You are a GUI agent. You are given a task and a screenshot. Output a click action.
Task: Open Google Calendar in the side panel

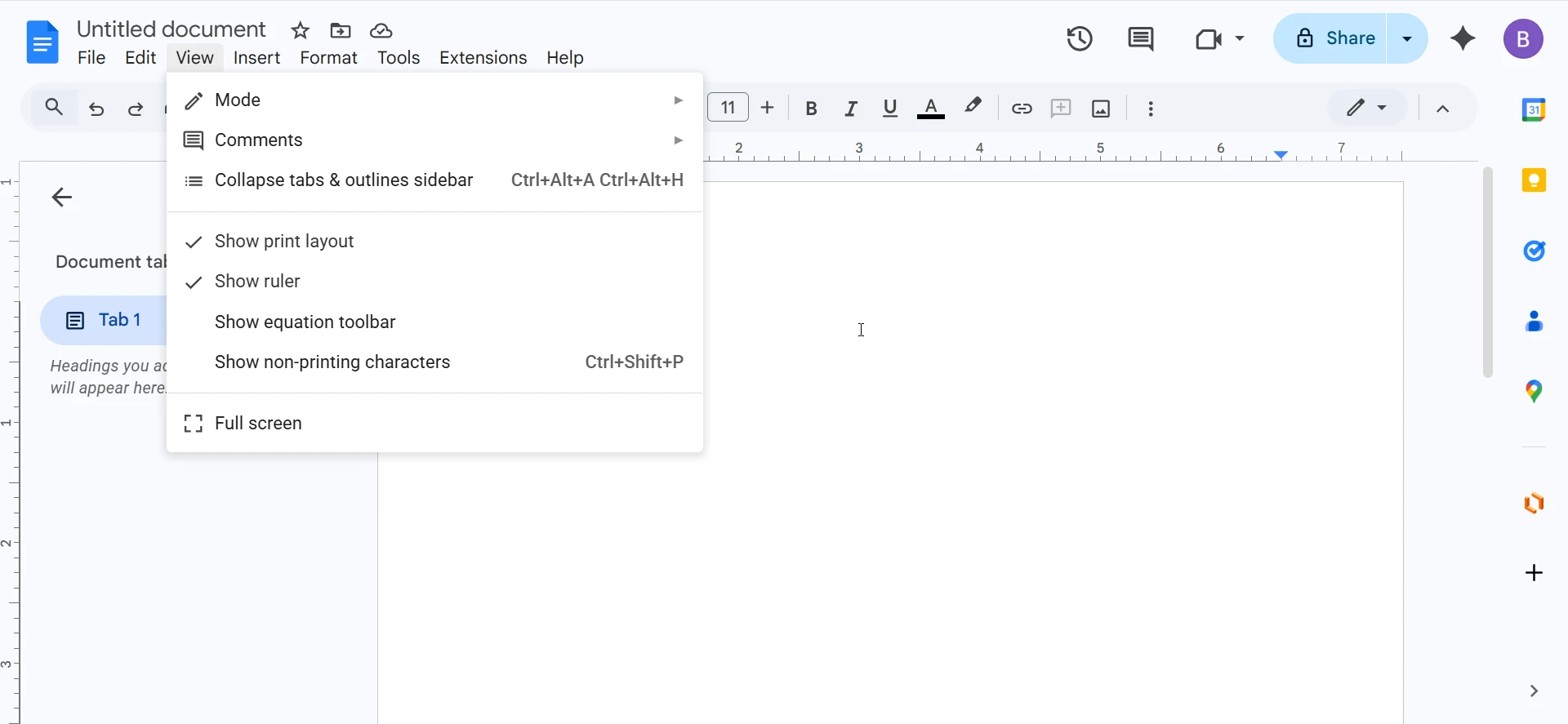coord(1534,109)
